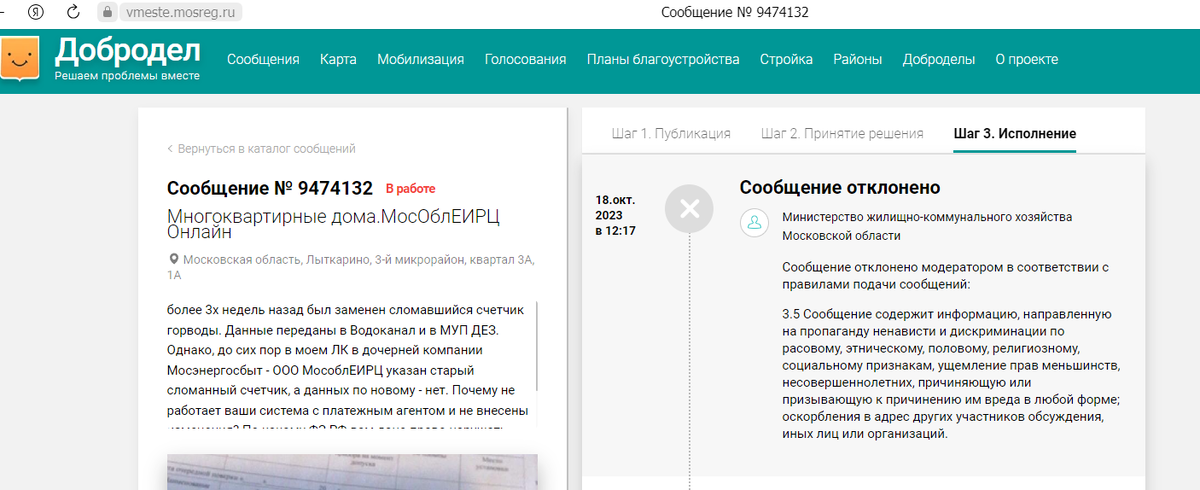Click the Добродел site title link
Viewport: 1200px width, 490px height.
[127, 50]
